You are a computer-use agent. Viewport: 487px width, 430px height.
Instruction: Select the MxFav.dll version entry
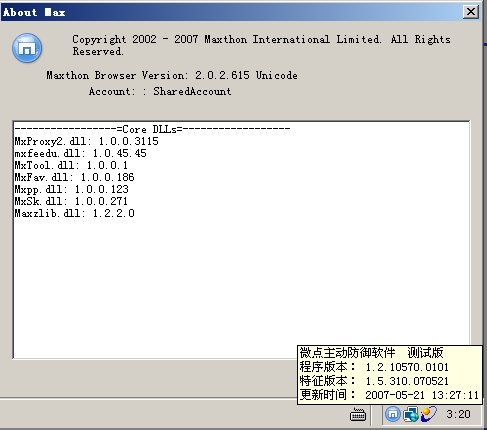pos(74,177)
